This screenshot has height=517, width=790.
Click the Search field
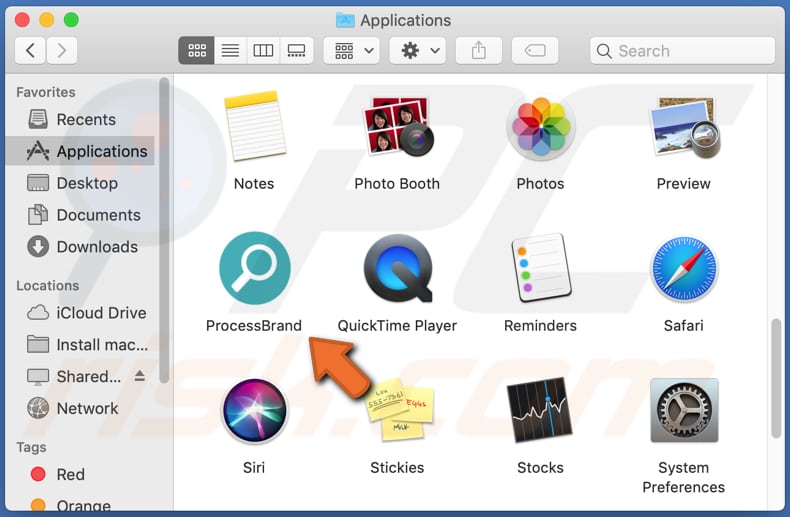coord(682,50)
